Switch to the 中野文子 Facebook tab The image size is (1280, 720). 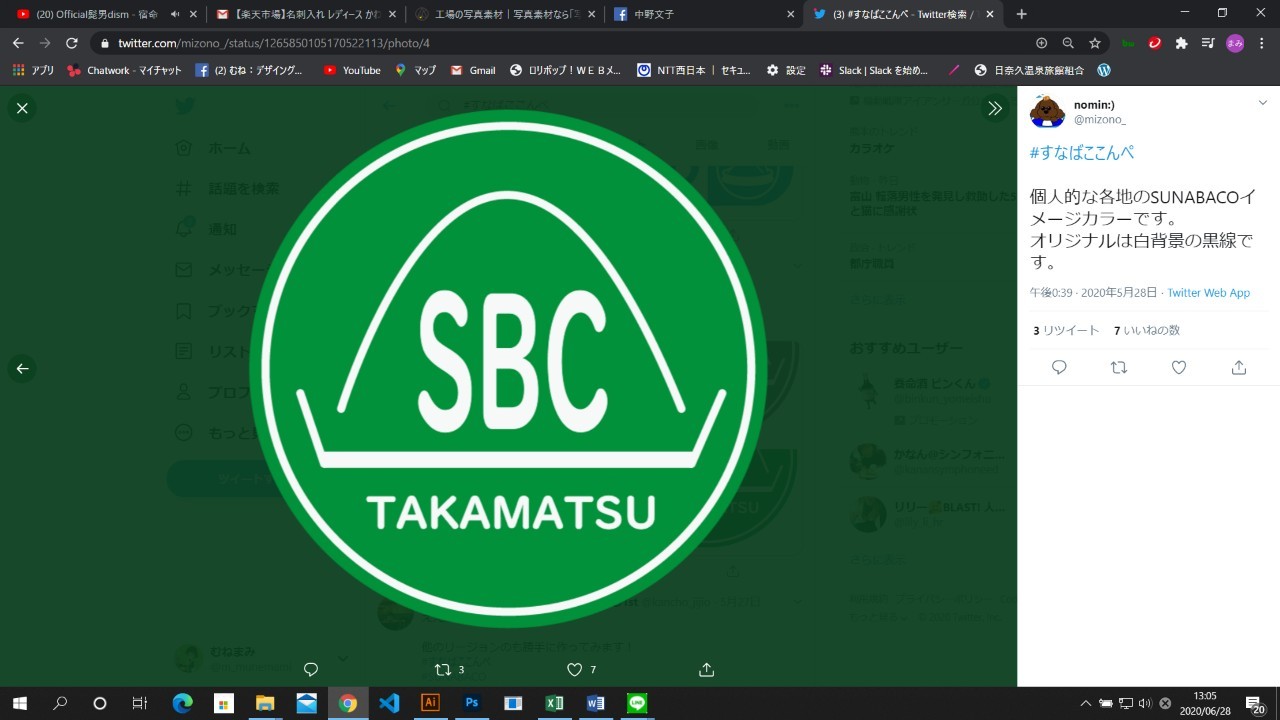(705, 14)
